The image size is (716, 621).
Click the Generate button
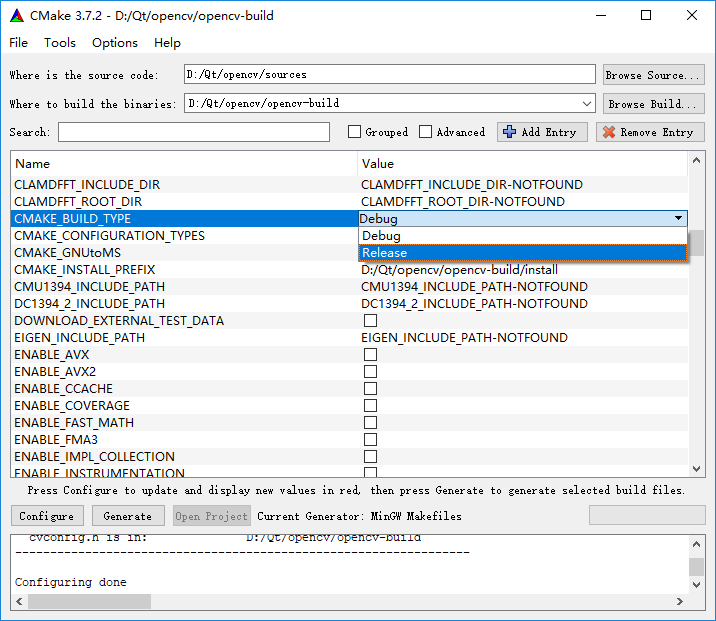tap(128, 516)
